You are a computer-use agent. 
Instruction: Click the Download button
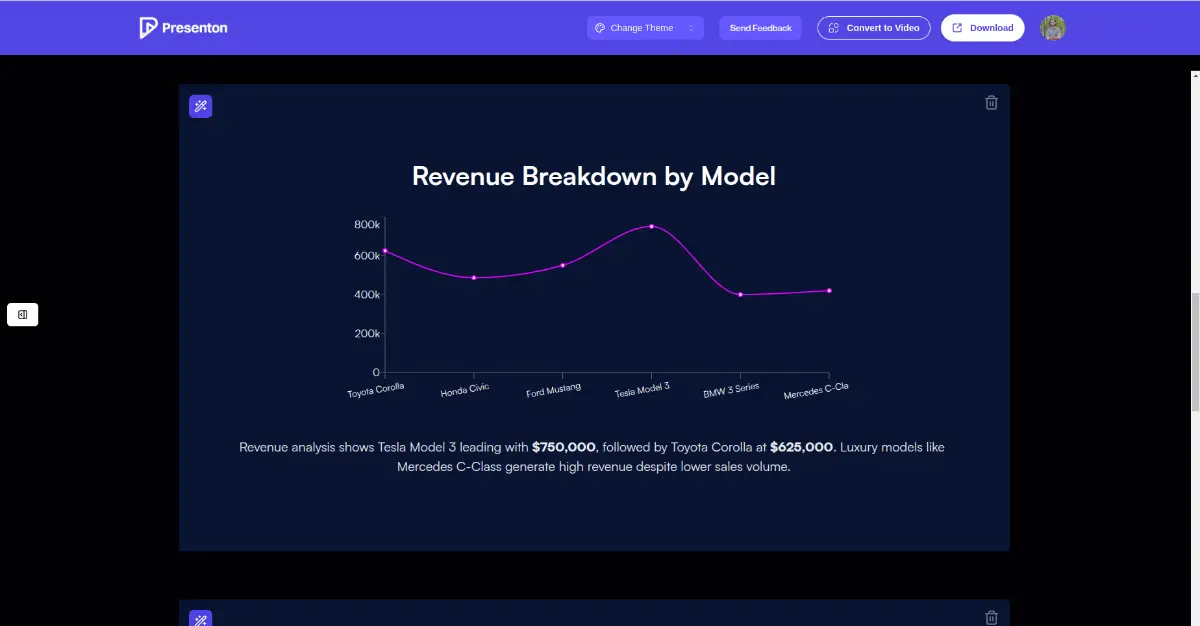point(983,28)
